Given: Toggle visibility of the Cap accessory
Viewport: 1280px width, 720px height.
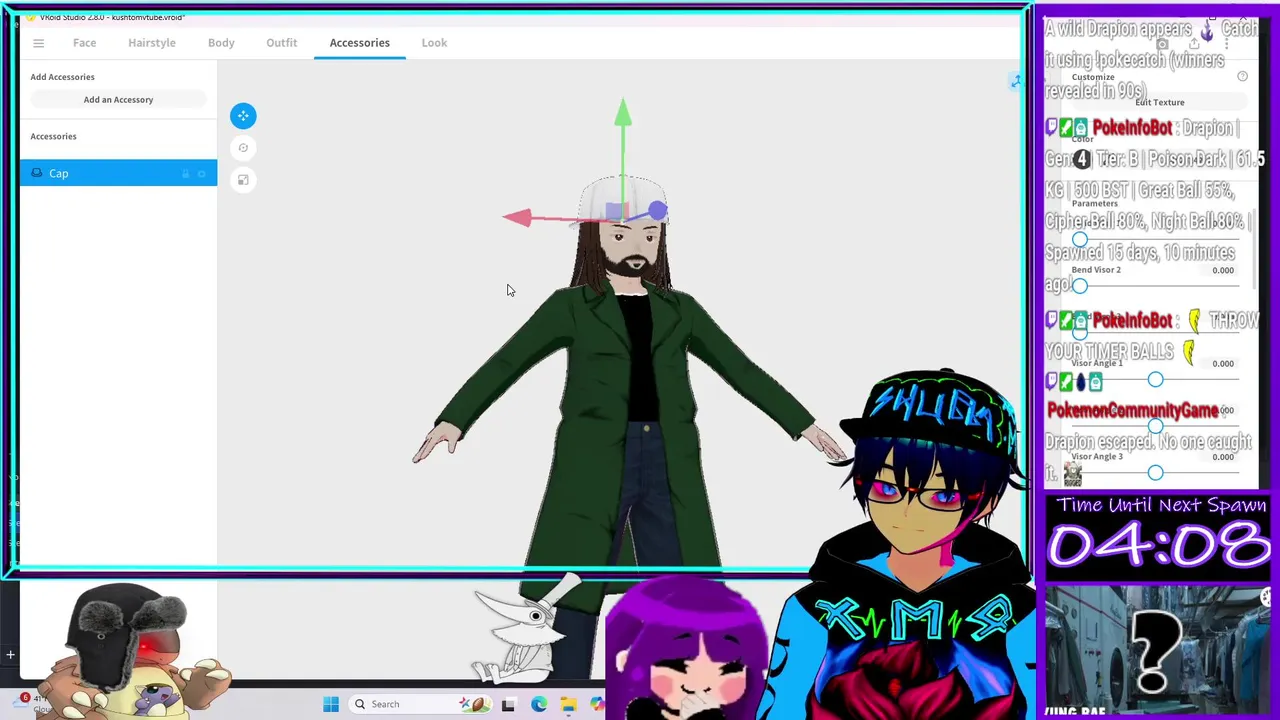Looking at the screenshot, I should pyautogui.click(x=202, y=174).
